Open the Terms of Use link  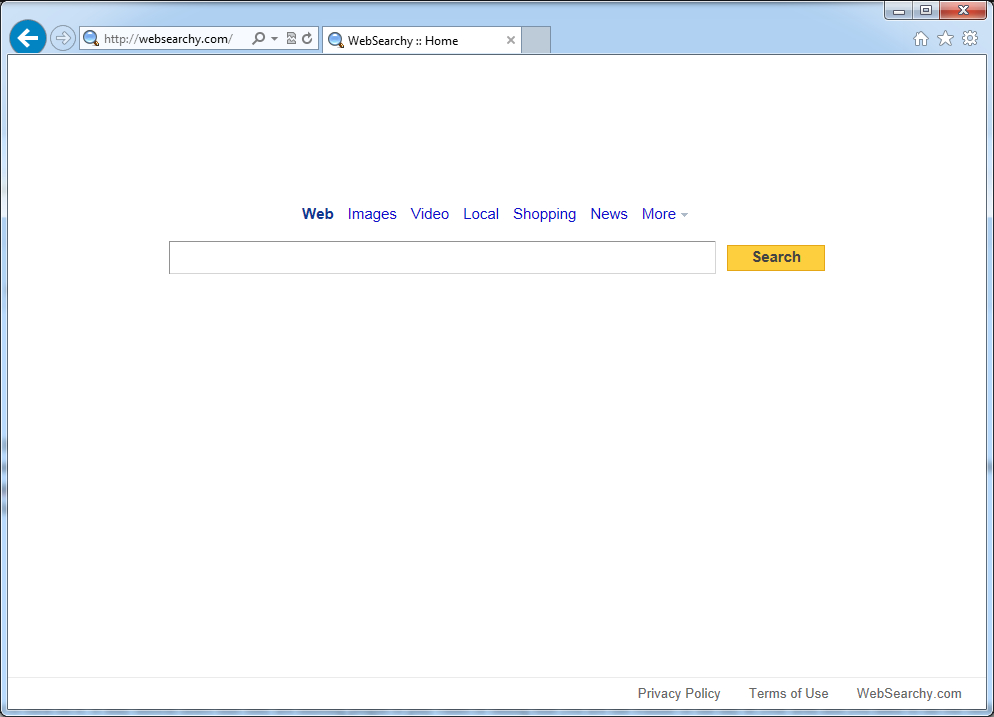[x=789, y=694]
